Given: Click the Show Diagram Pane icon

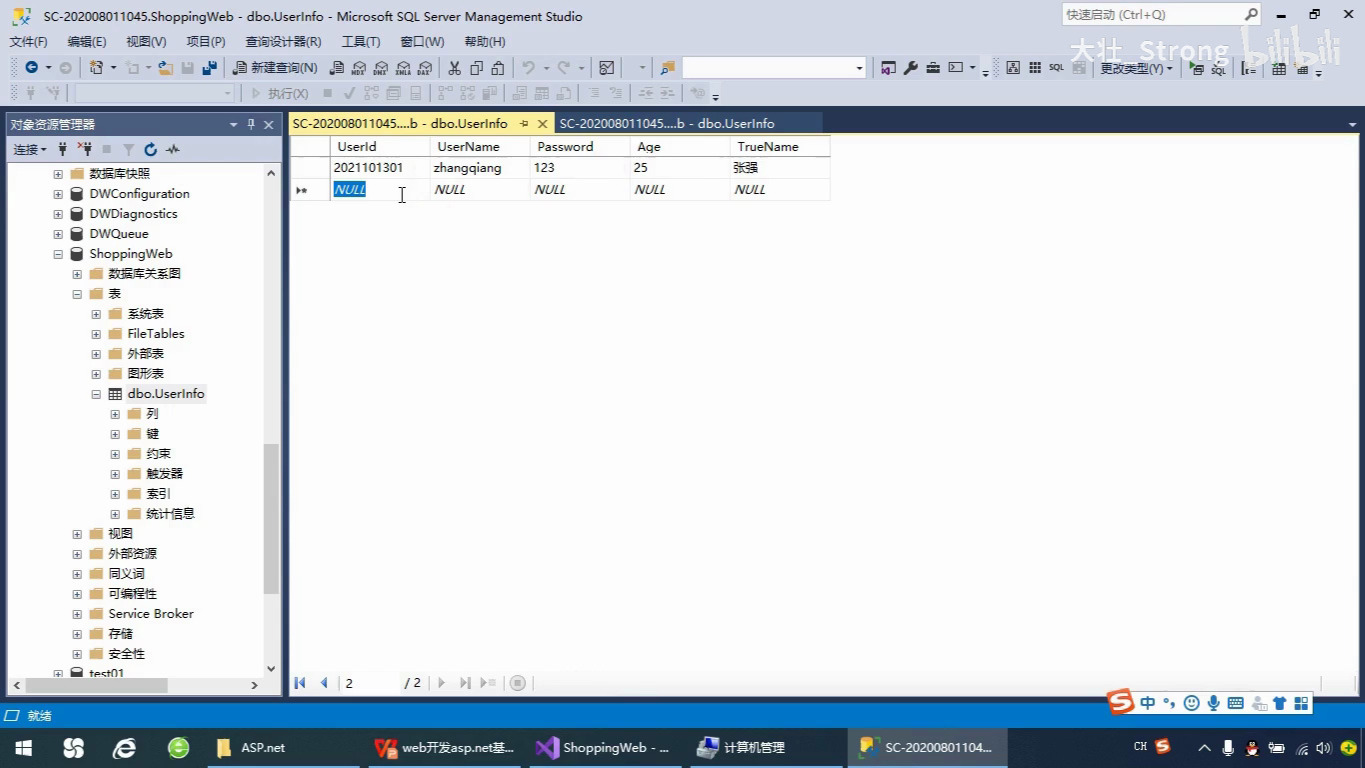Looking at the screenshot, I should 1013,68.
